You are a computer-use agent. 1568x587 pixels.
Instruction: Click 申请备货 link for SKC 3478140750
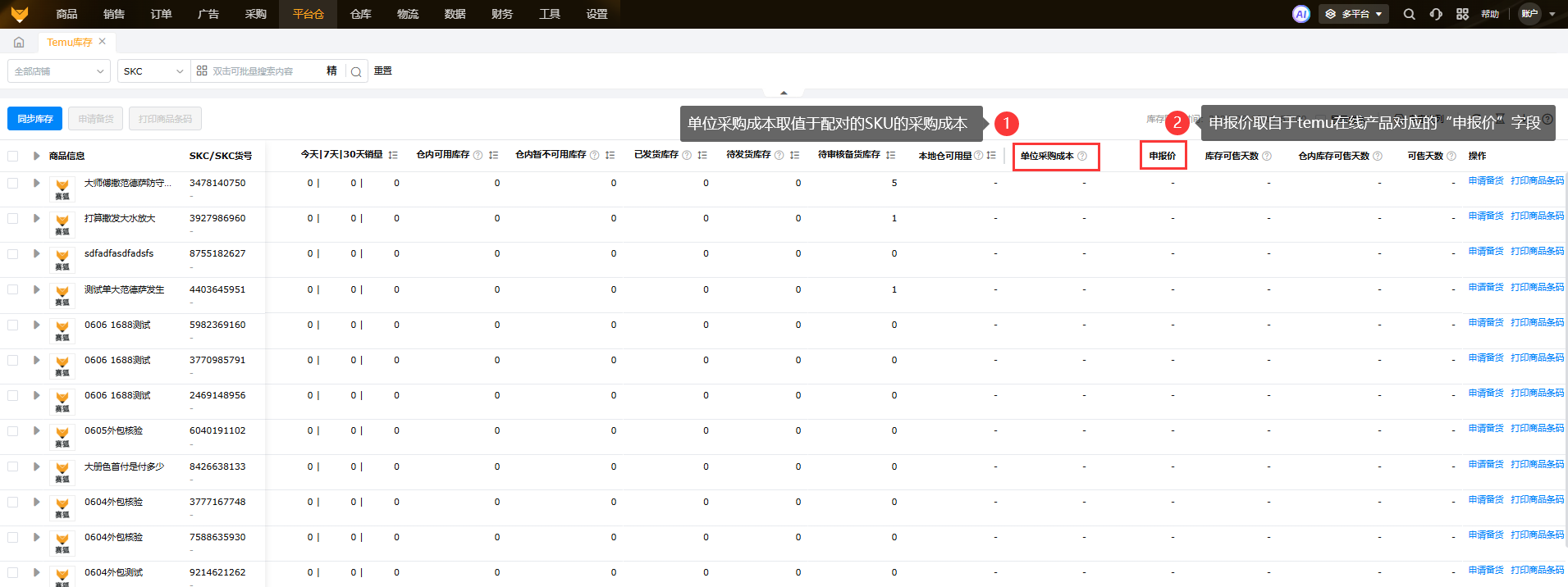click(1485, 180)
